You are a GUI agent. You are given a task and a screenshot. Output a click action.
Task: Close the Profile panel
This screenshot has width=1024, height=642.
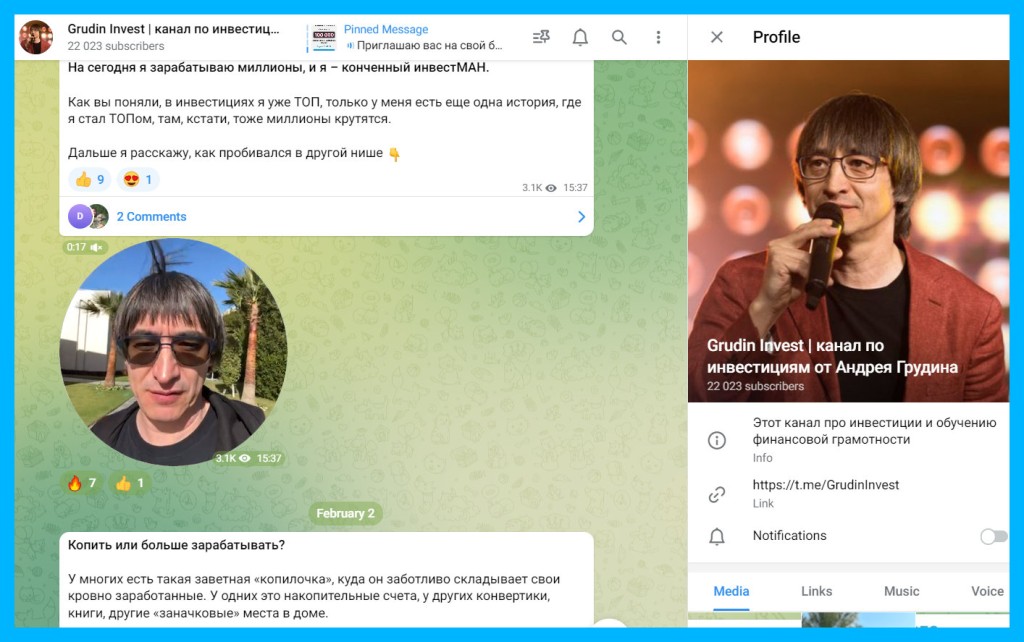coord(716,37)
